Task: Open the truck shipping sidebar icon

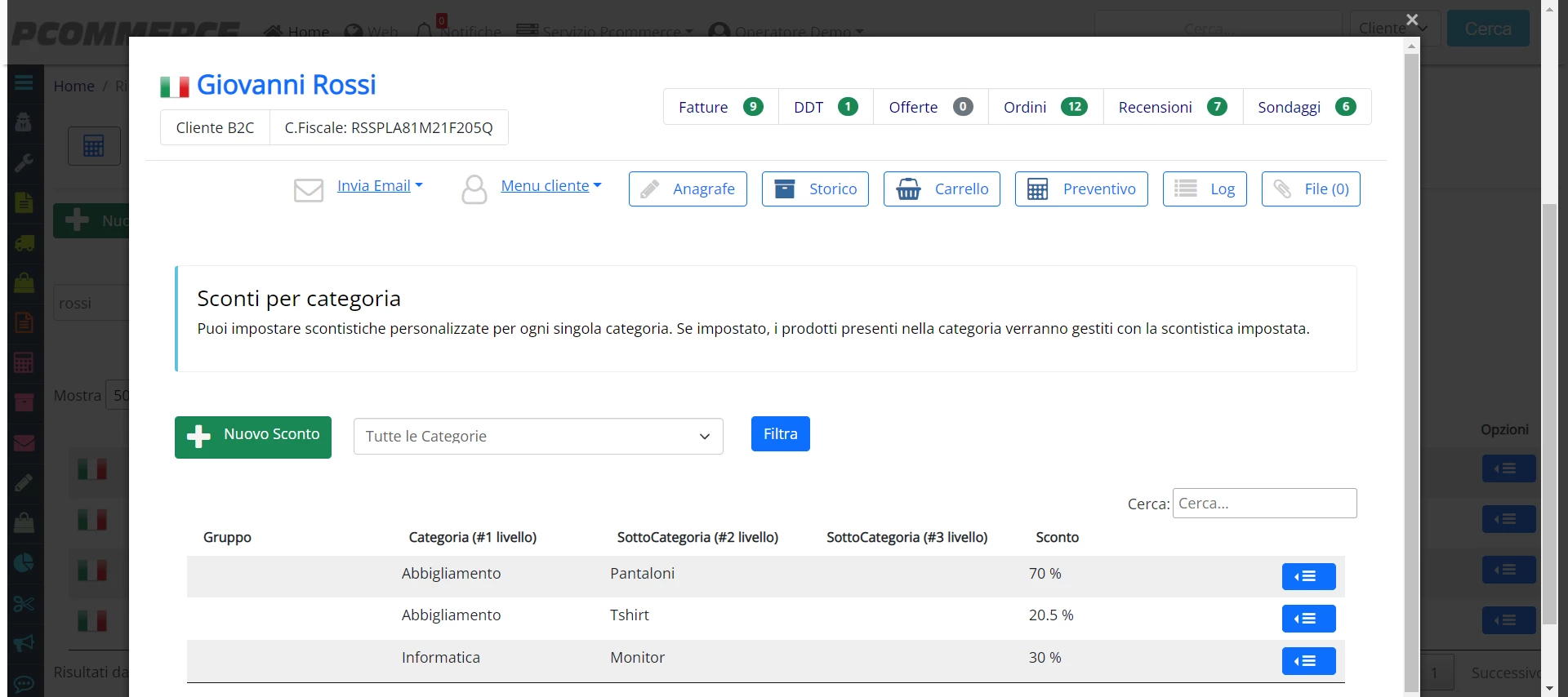Action: [x=24, y=243]
